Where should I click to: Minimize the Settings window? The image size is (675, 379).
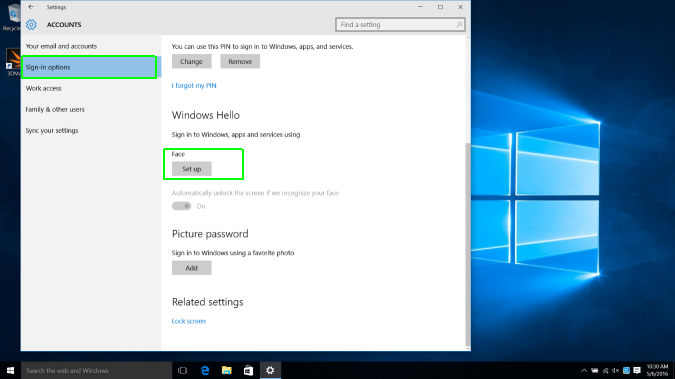[x=421, y=7]
